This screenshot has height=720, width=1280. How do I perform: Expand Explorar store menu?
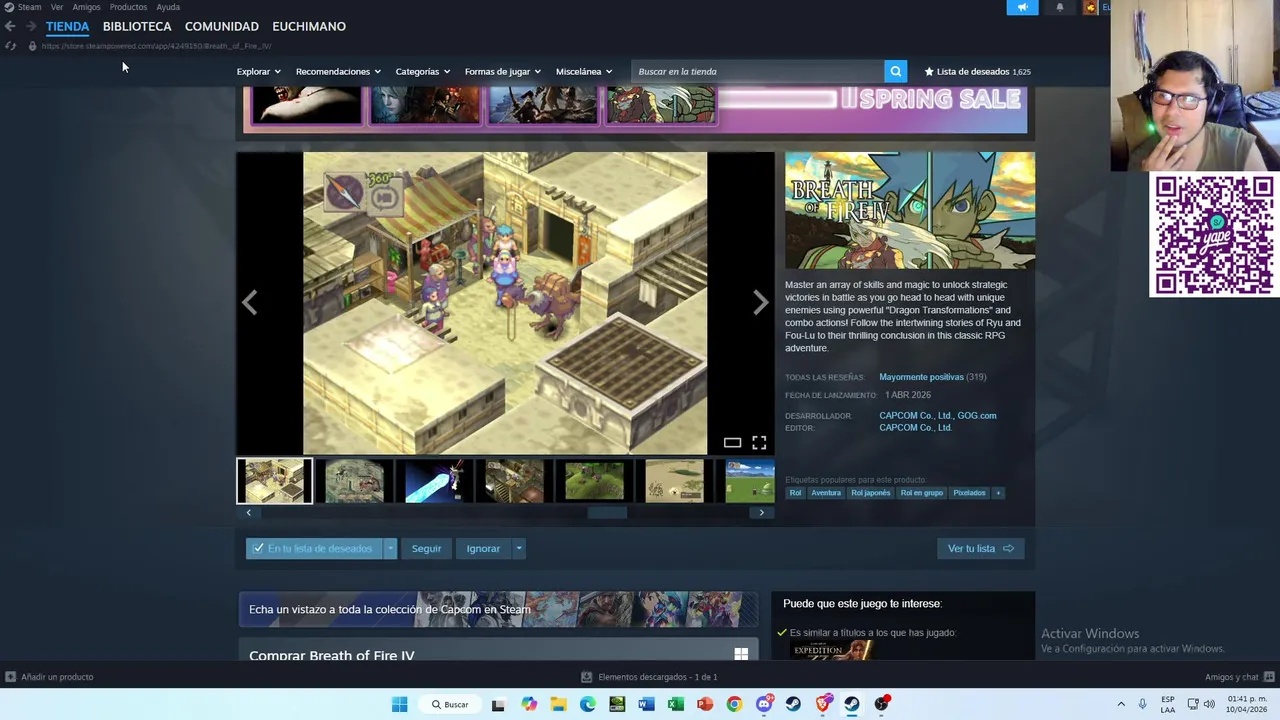click(258, 71)
